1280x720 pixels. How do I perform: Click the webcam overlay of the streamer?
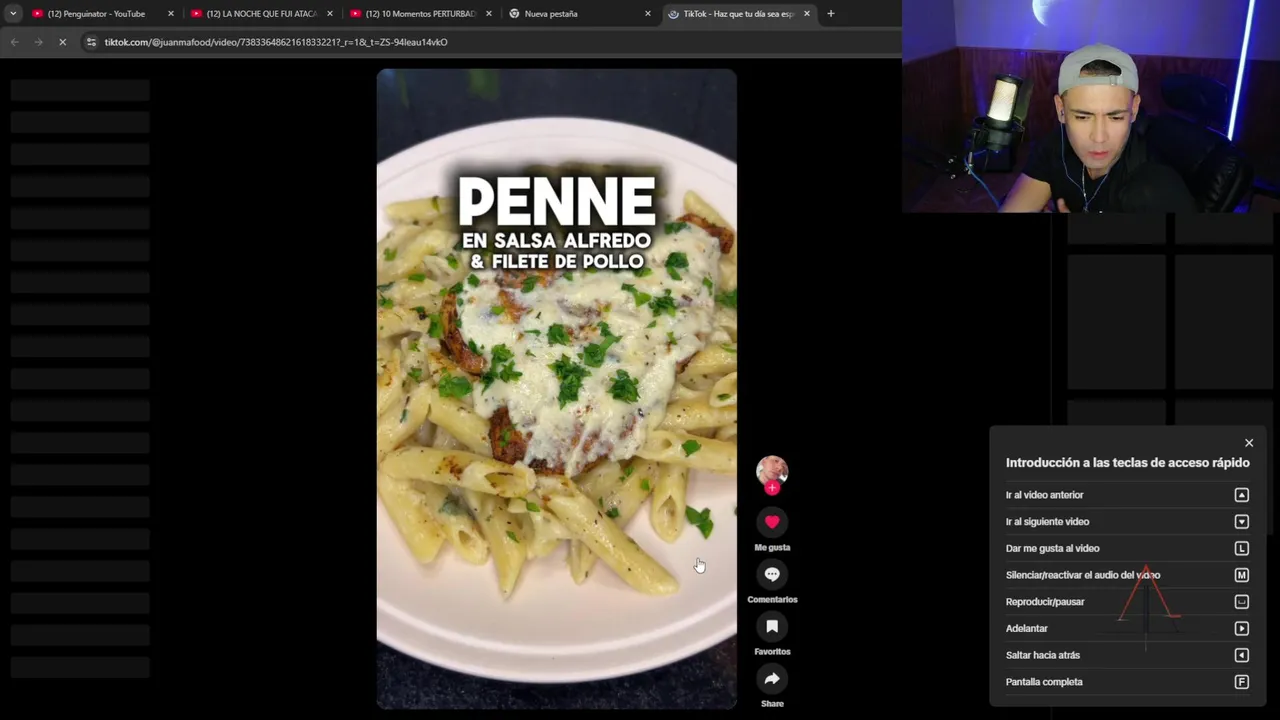1091,106
